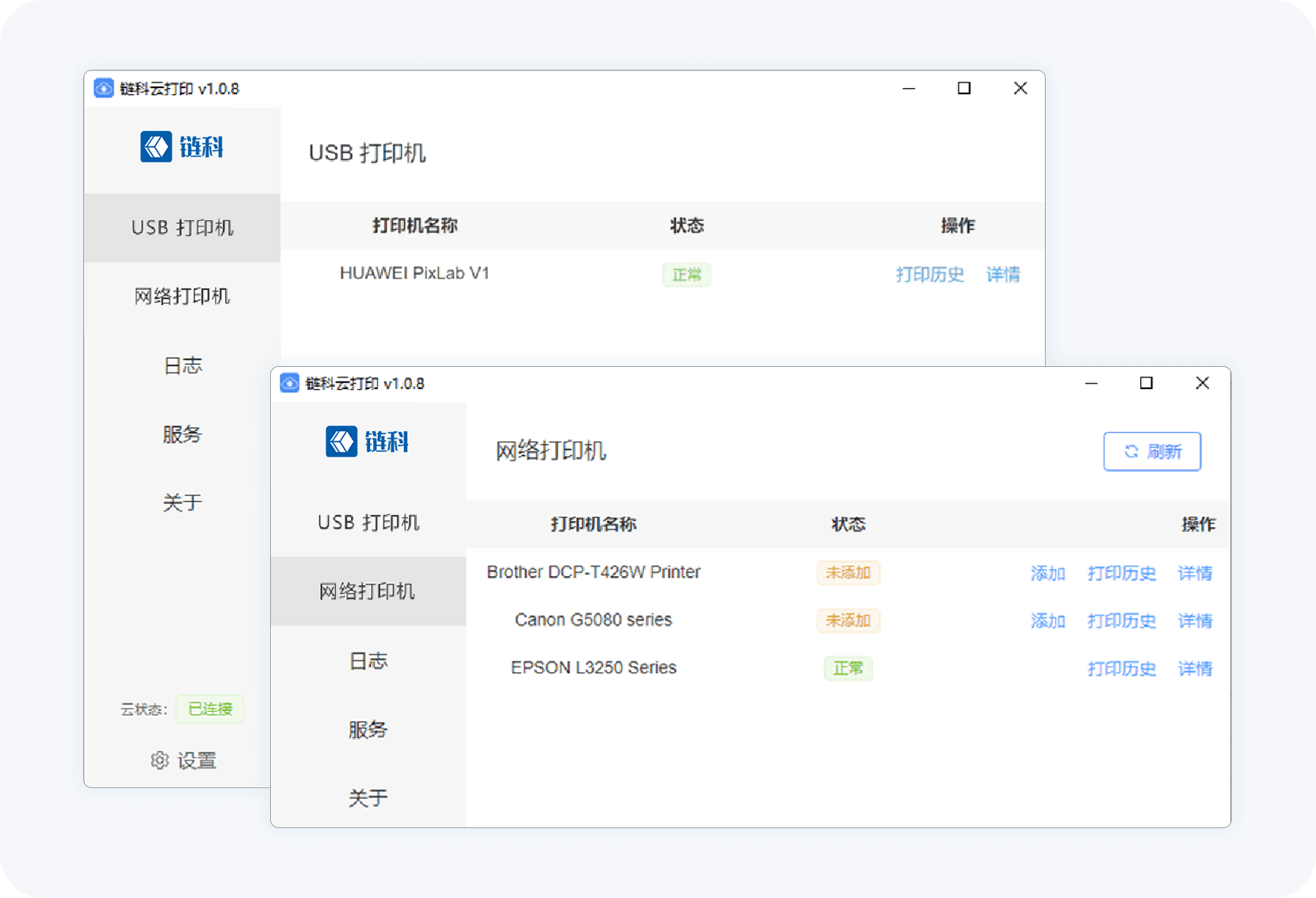Click 状态 header in back window
This screenshot has height=898, width=1316.
tap(687, 226)
